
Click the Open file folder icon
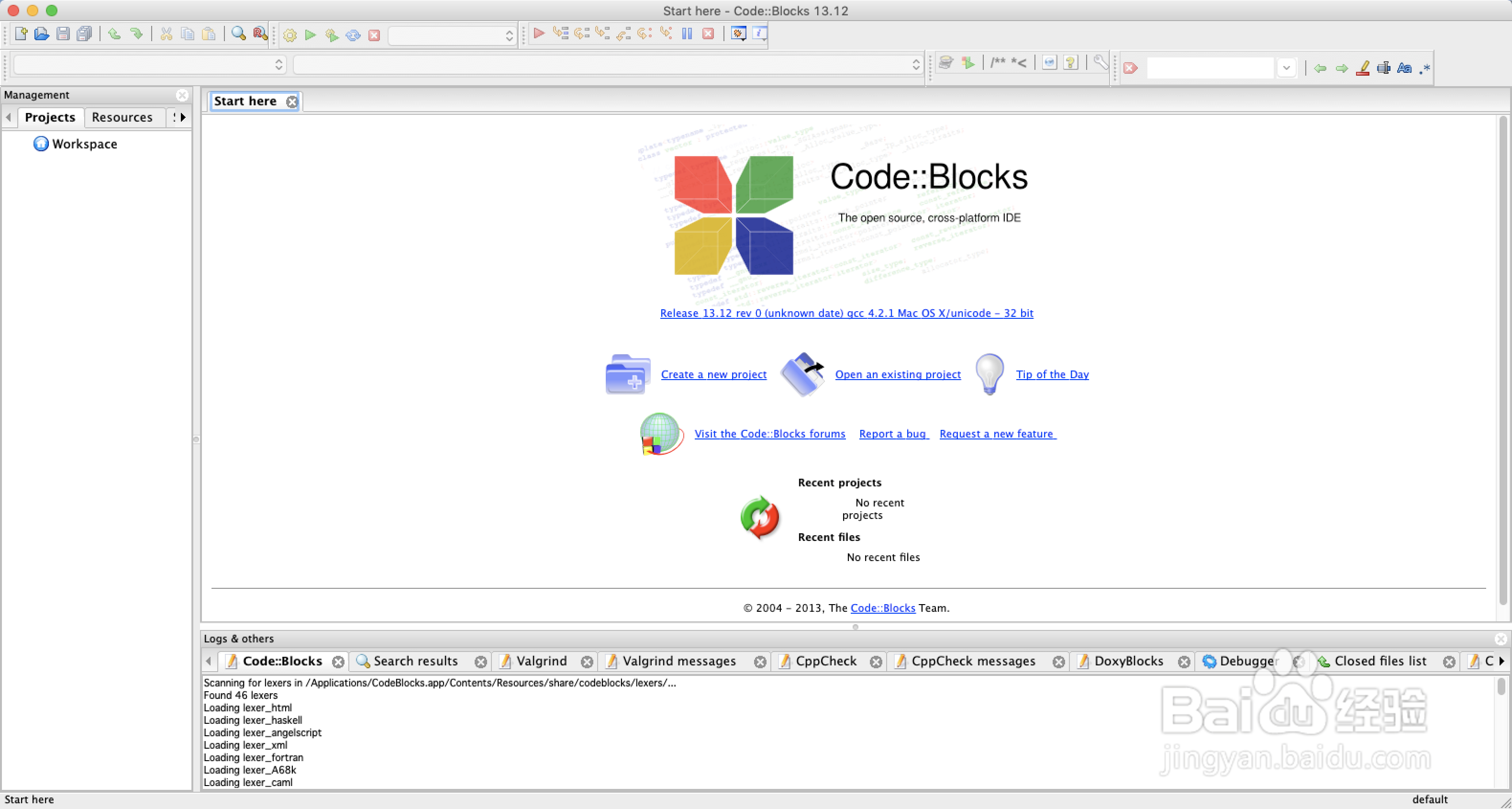tap(42, 34)
